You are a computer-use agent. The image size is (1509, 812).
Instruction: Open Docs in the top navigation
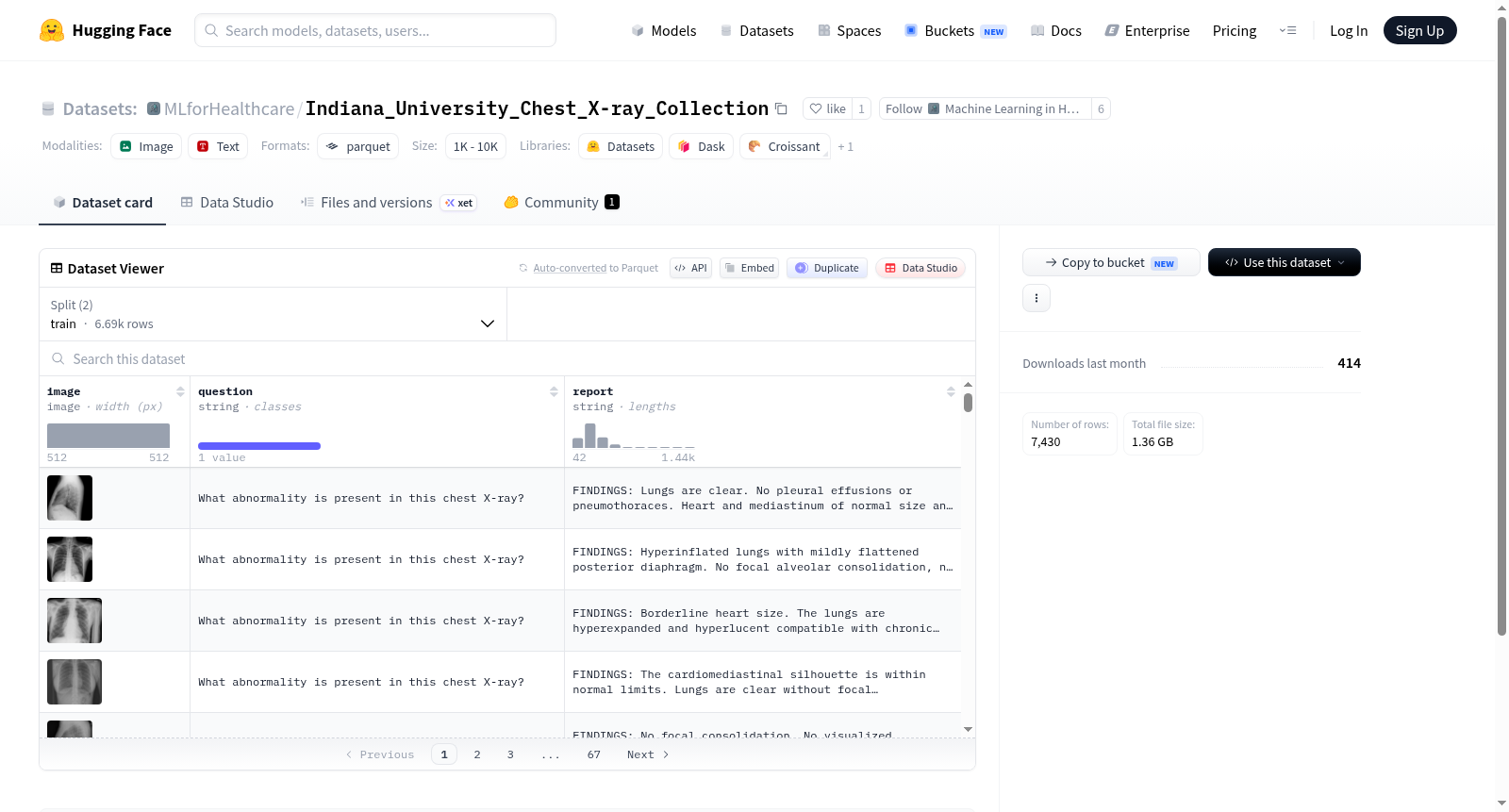tap(1056, 31)
